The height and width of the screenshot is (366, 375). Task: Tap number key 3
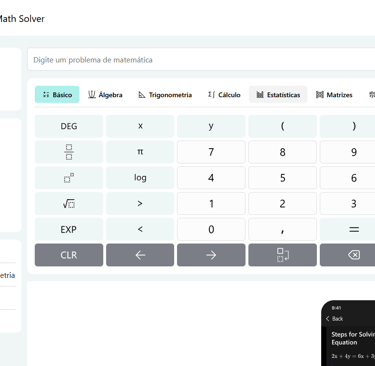[347, 203]
